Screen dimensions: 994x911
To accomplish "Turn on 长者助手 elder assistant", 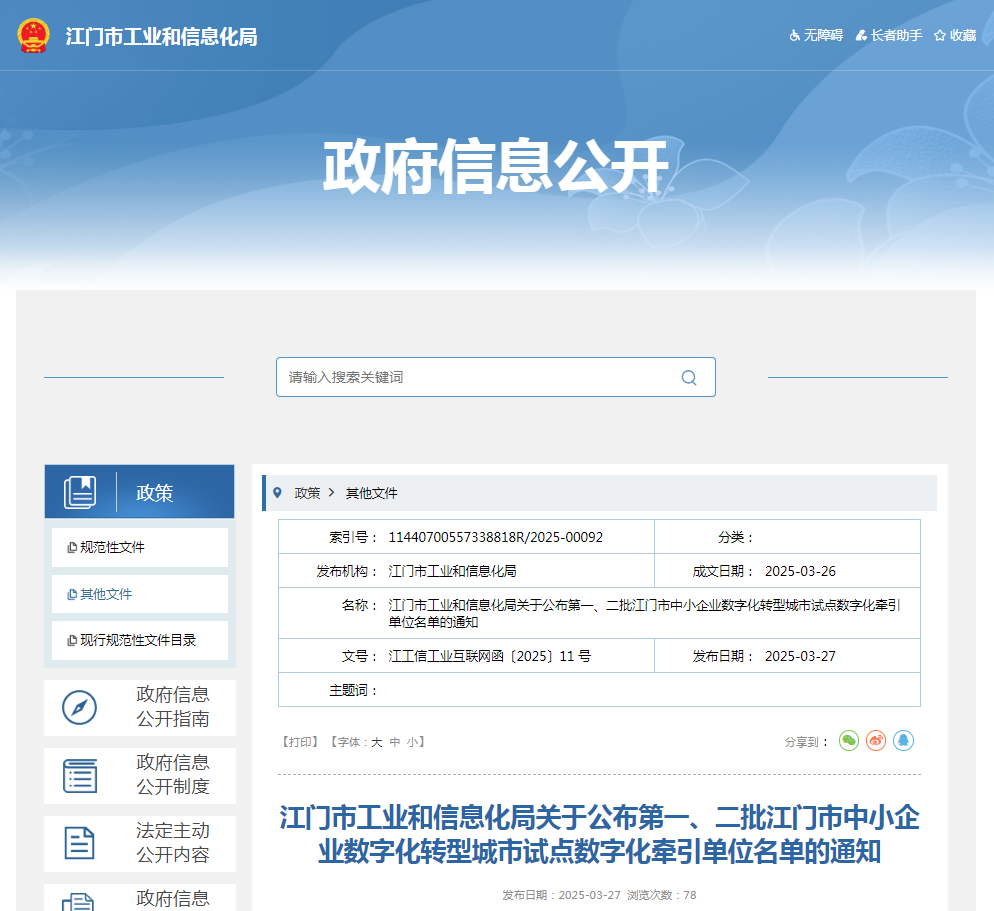I will coord(889,36).
